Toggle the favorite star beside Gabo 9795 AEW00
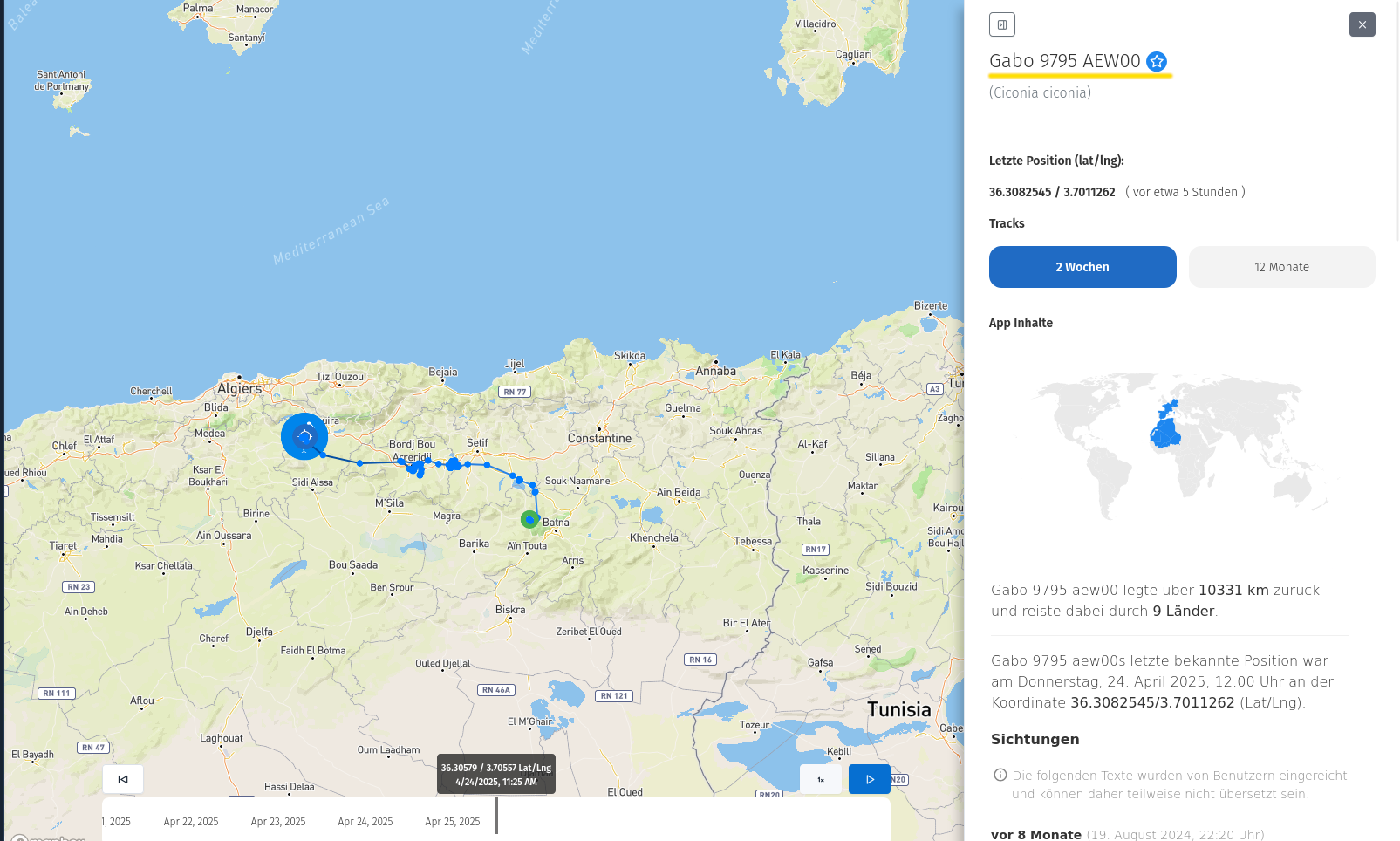Viewport: 1400px width, 841px height. click(1157, 61)
